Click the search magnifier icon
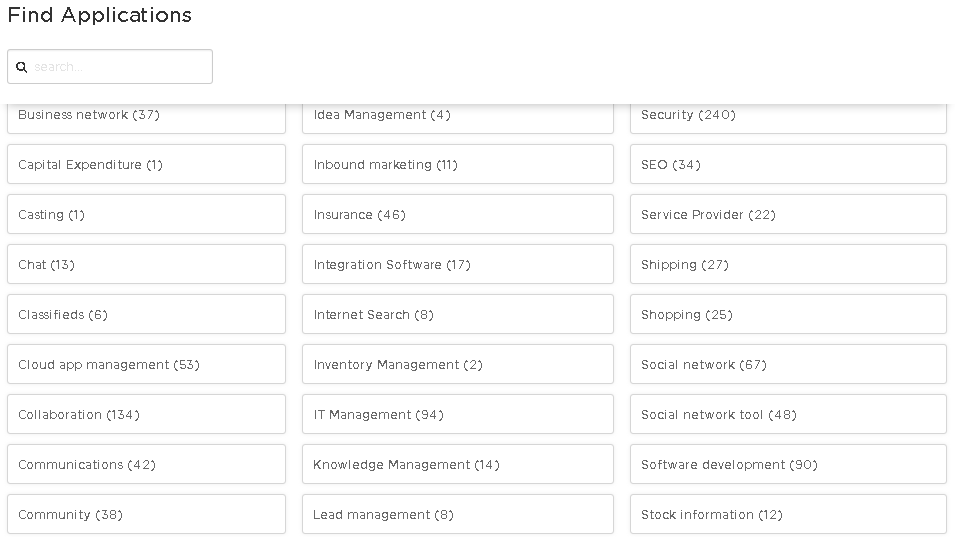Viewport: 955px width, 537px height. point(21,67)
